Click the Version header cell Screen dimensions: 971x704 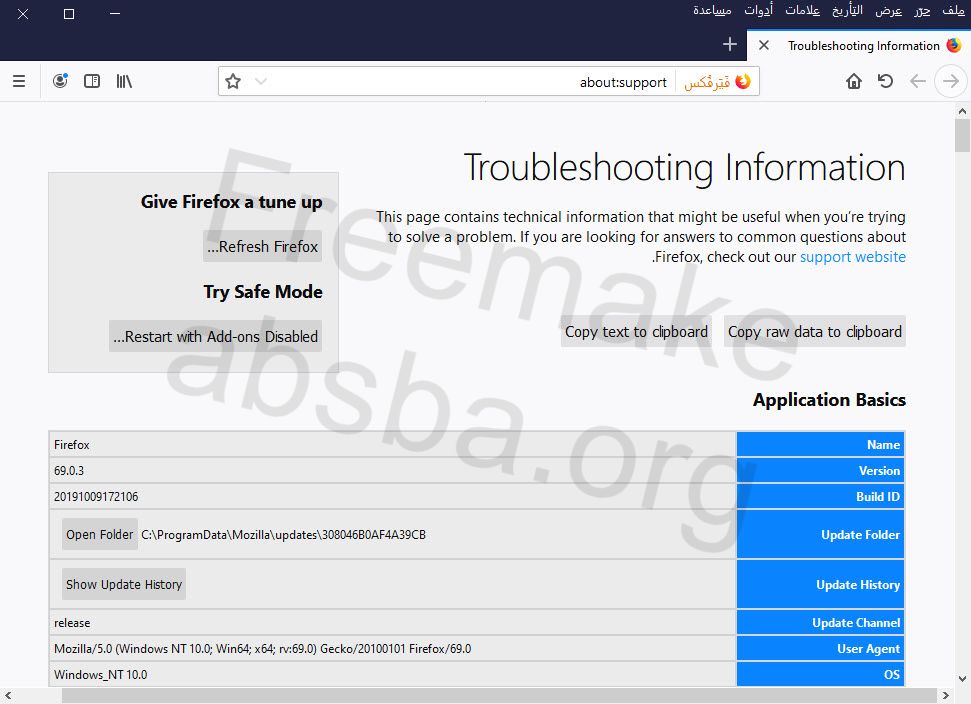click(x=821, y=471)
